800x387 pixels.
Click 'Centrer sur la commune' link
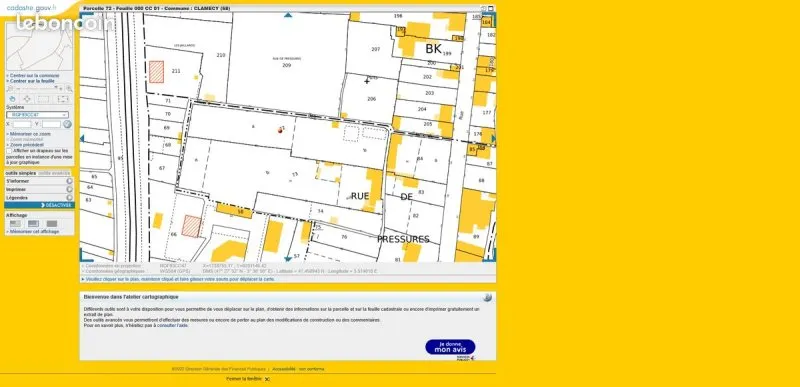[x=34, y=75]
